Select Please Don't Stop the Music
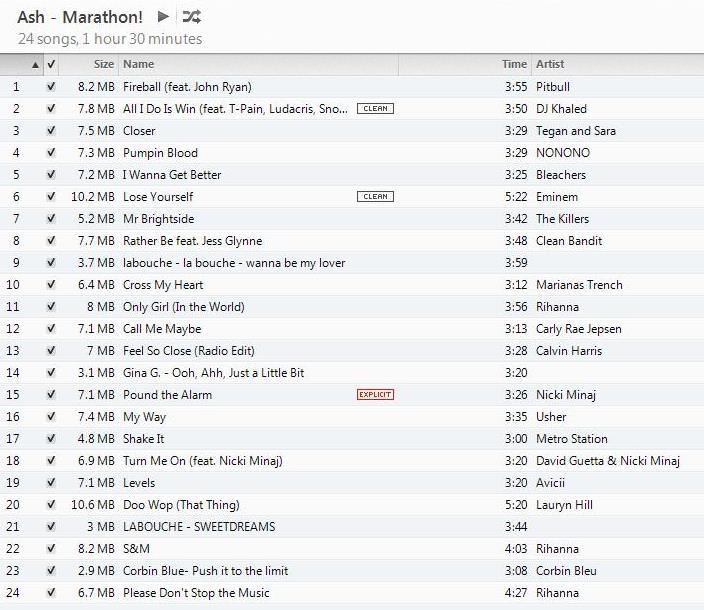This screenshot has height=610, width=704. click(196, 593)
